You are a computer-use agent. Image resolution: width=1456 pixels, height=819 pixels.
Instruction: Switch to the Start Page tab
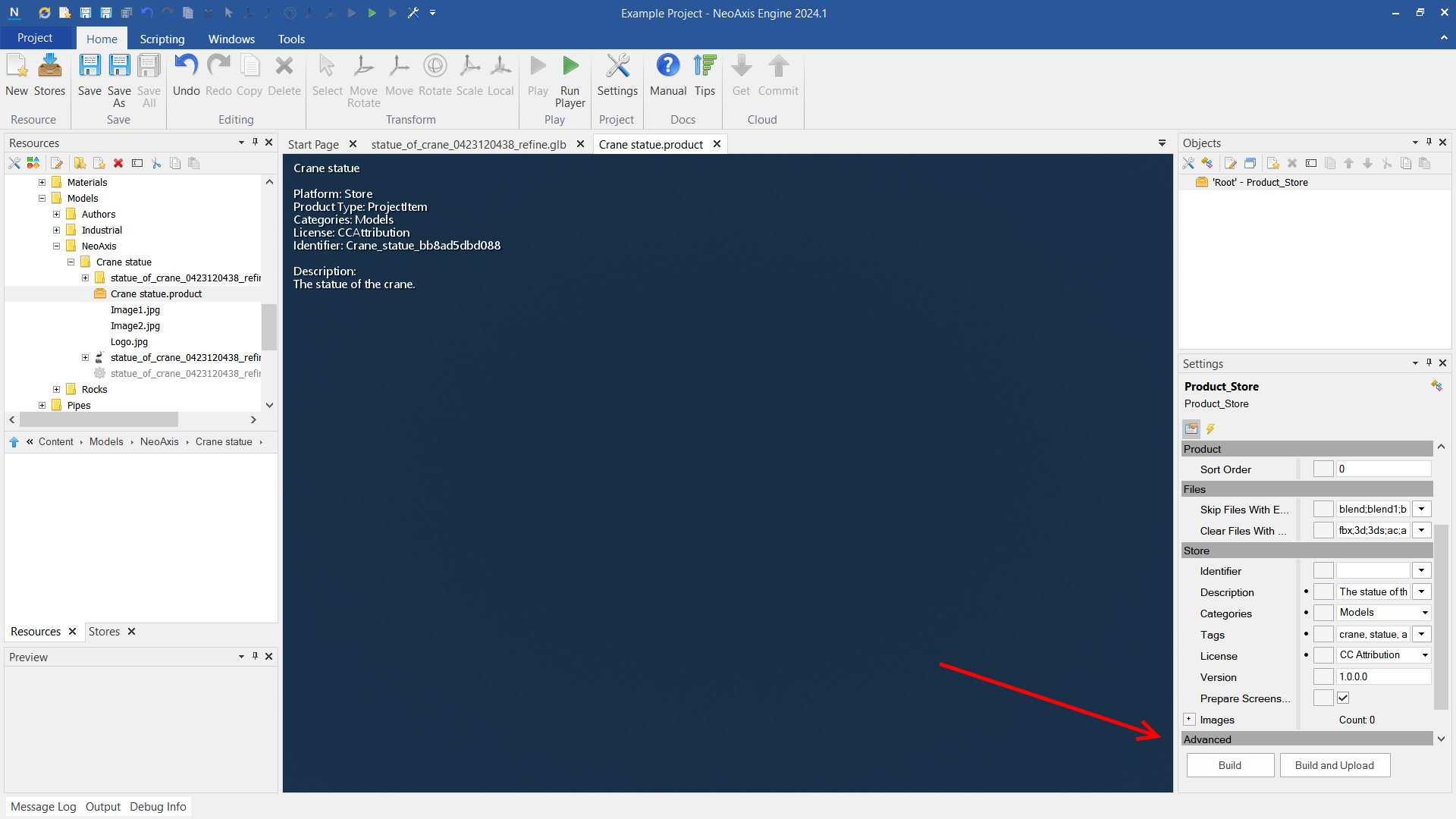(x=313, y=144)
